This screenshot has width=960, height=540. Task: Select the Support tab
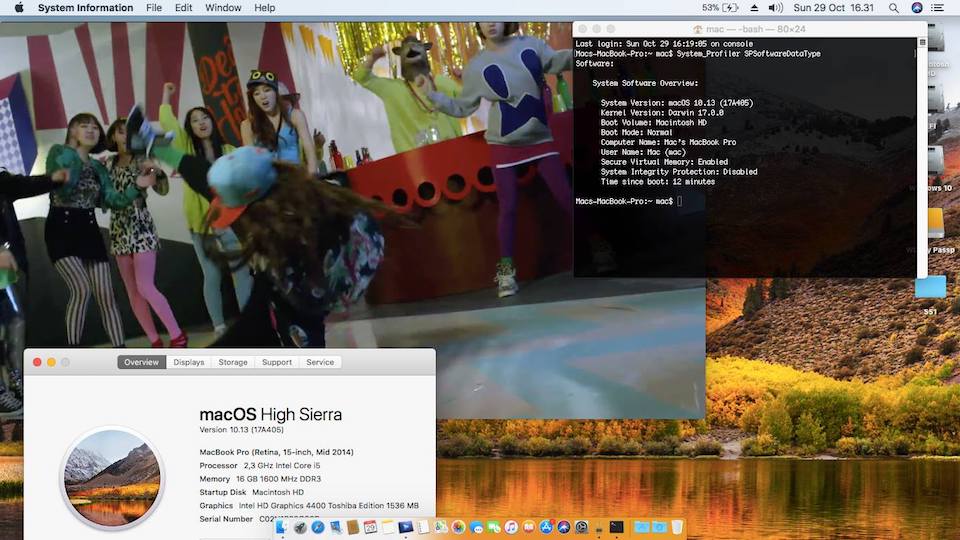click(277, 362)
